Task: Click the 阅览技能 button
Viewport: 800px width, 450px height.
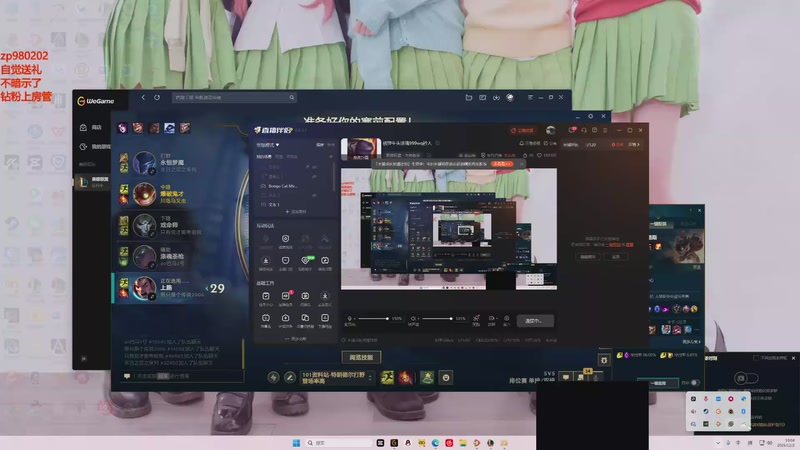Action: coord(361,358)
